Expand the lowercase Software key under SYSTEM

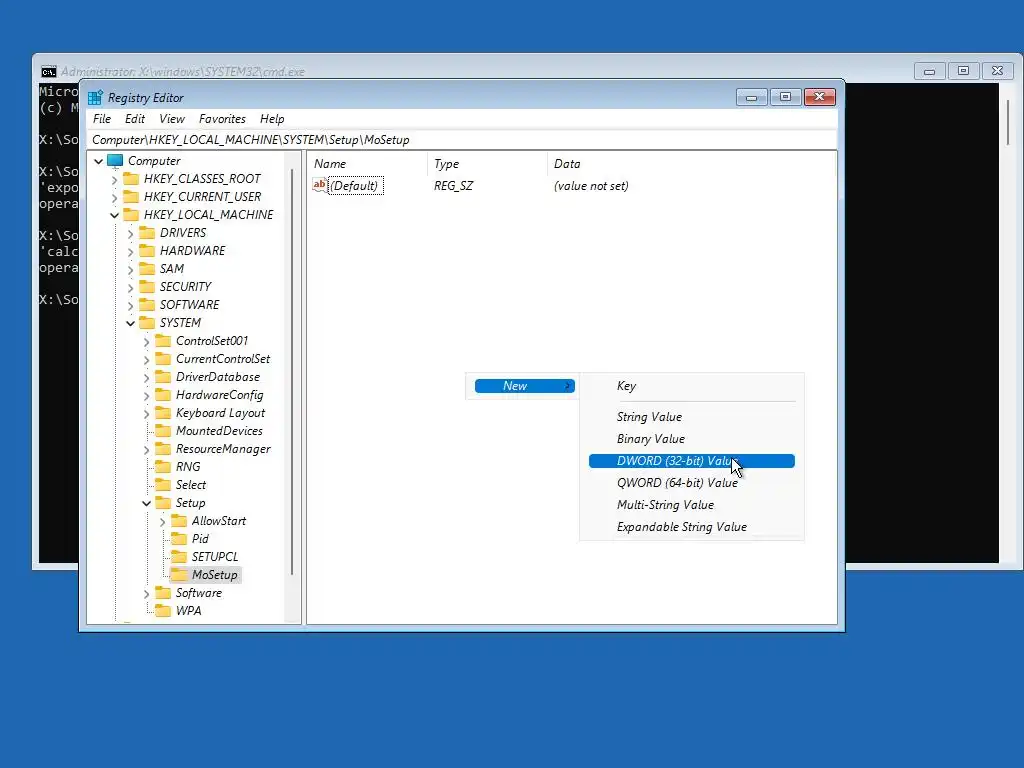pyautogui.click(x=147, y=594)
